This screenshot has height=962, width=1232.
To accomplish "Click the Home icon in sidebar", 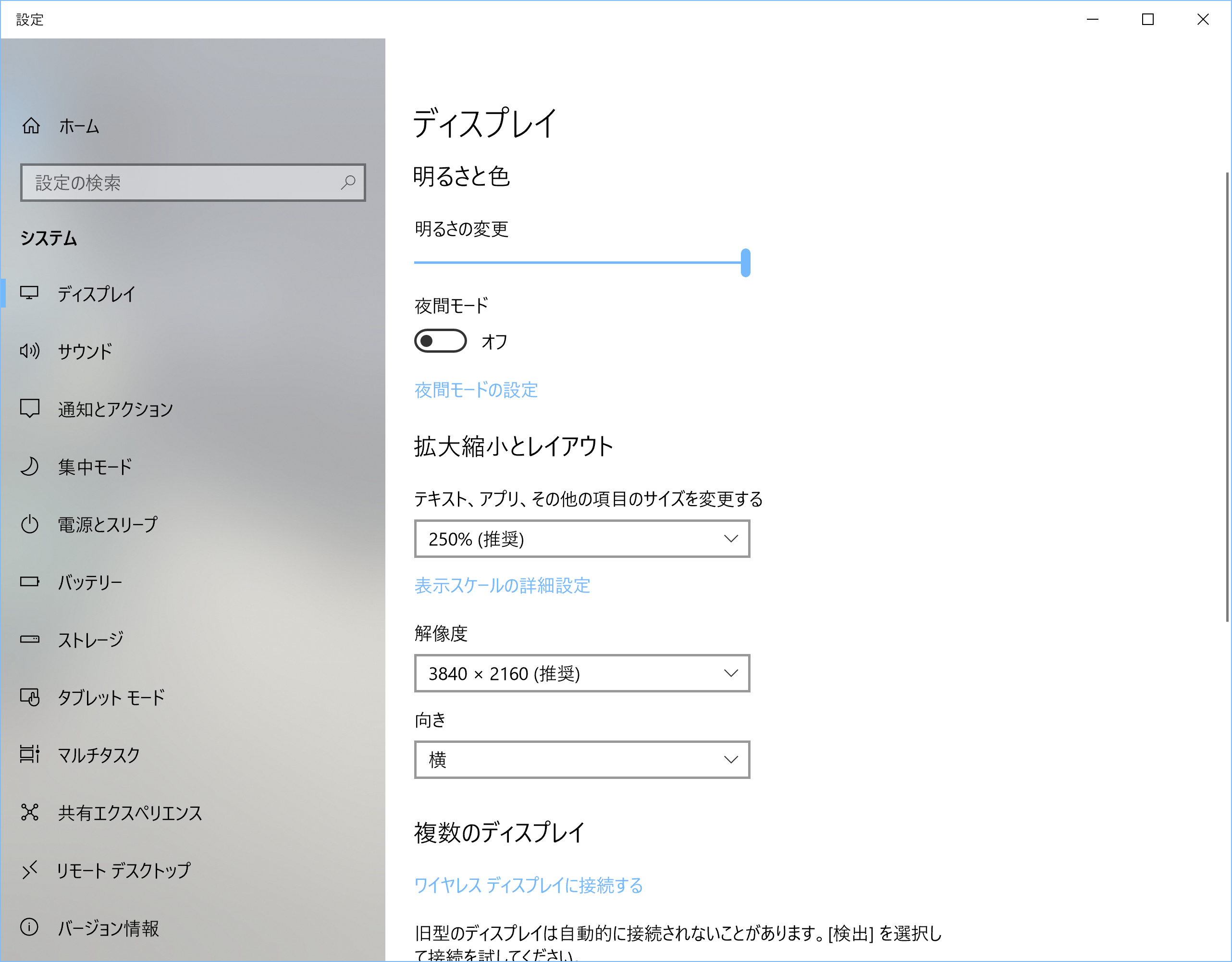I will point(31,125).
